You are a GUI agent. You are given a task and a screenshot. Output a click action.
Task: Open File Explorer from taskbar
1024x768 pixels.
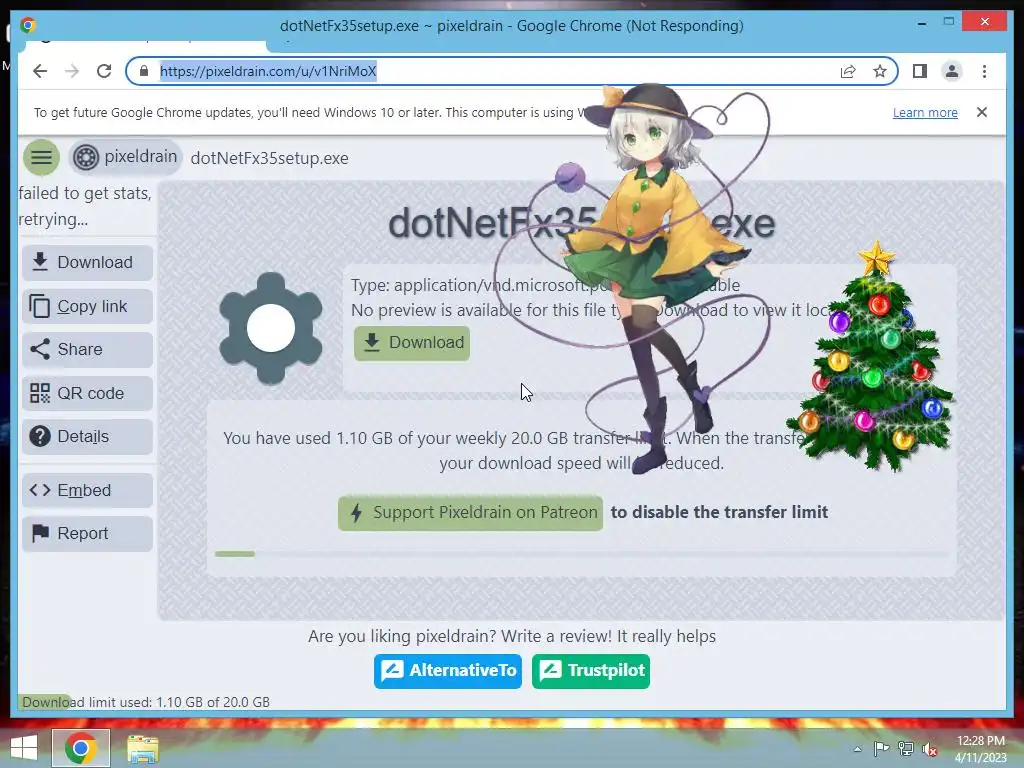coord(143,749)
